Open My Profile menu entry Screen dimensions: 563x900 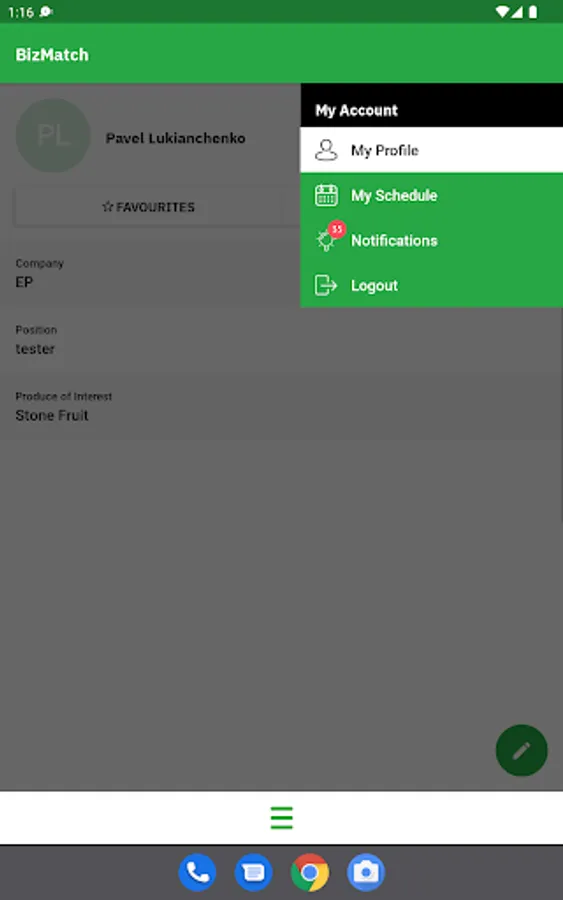pyautogui.click(x=432, y=150)
